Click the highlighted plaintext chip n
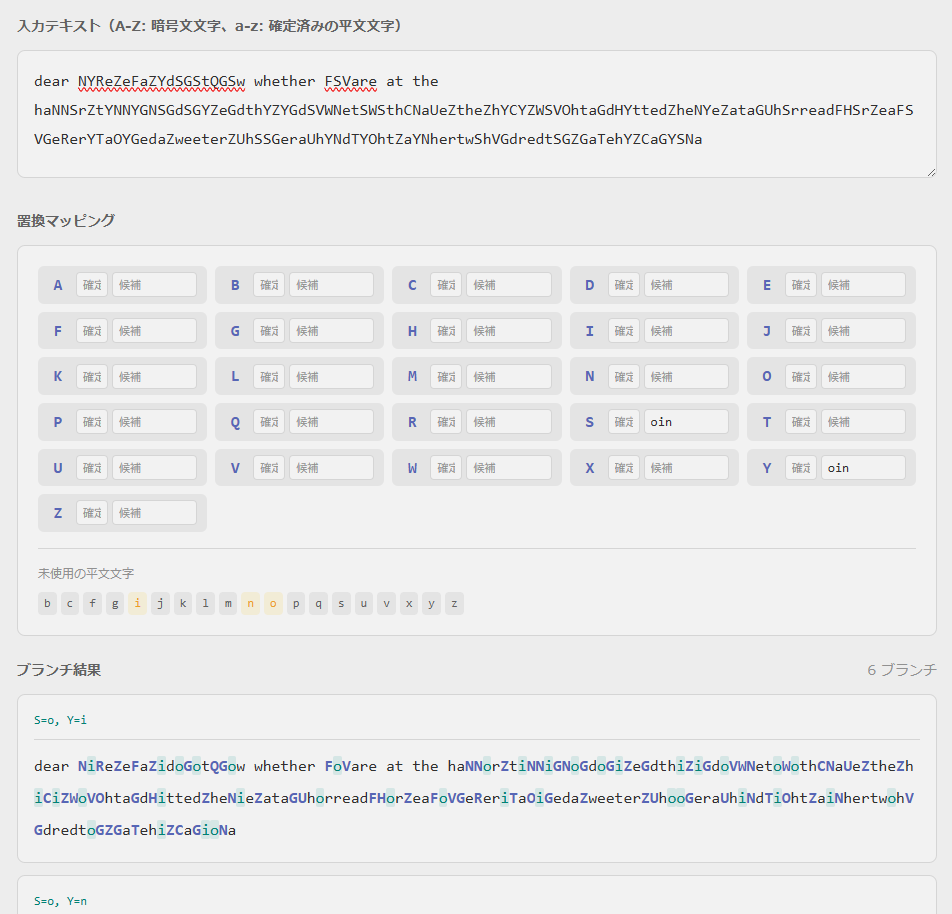 pyautogui.click(x=250, y=604)
